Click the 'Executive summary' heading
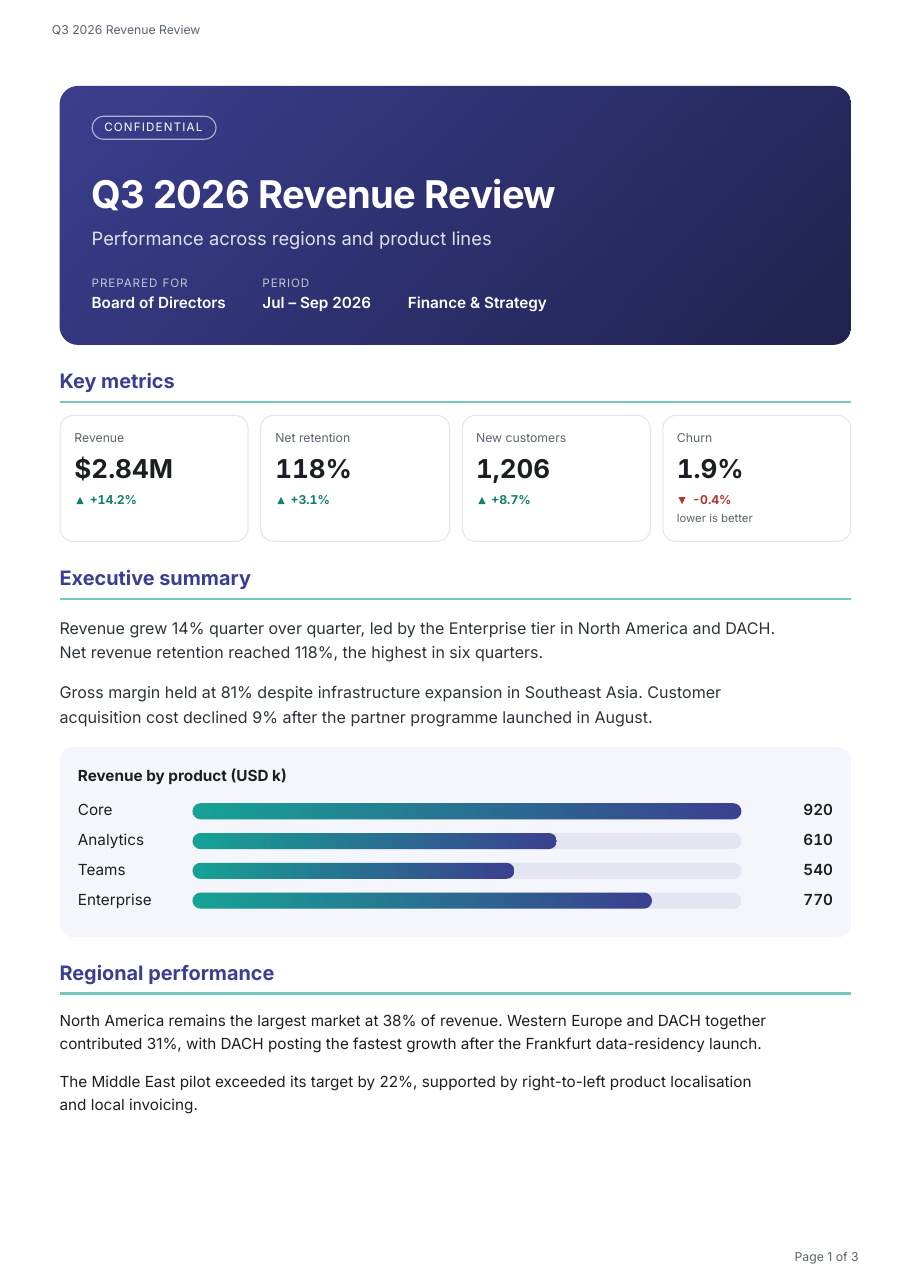Image resolution: width=911 pixels, height=1288 pixels. tap(155, 578)
